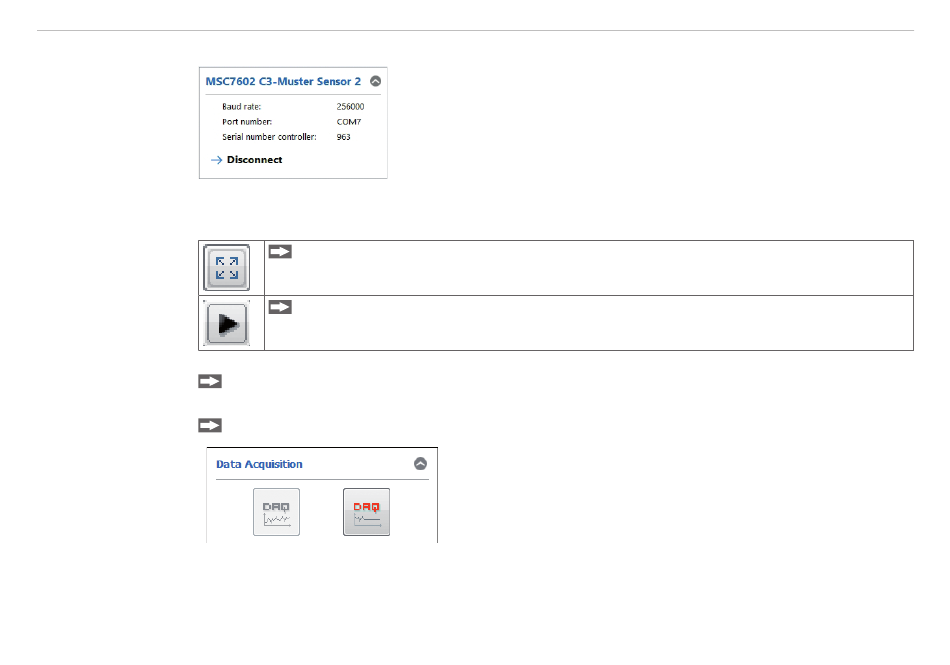The width and height of the screenshot is (950, 665).
Task: Click the Baud rate label
Action: point(241,107)
